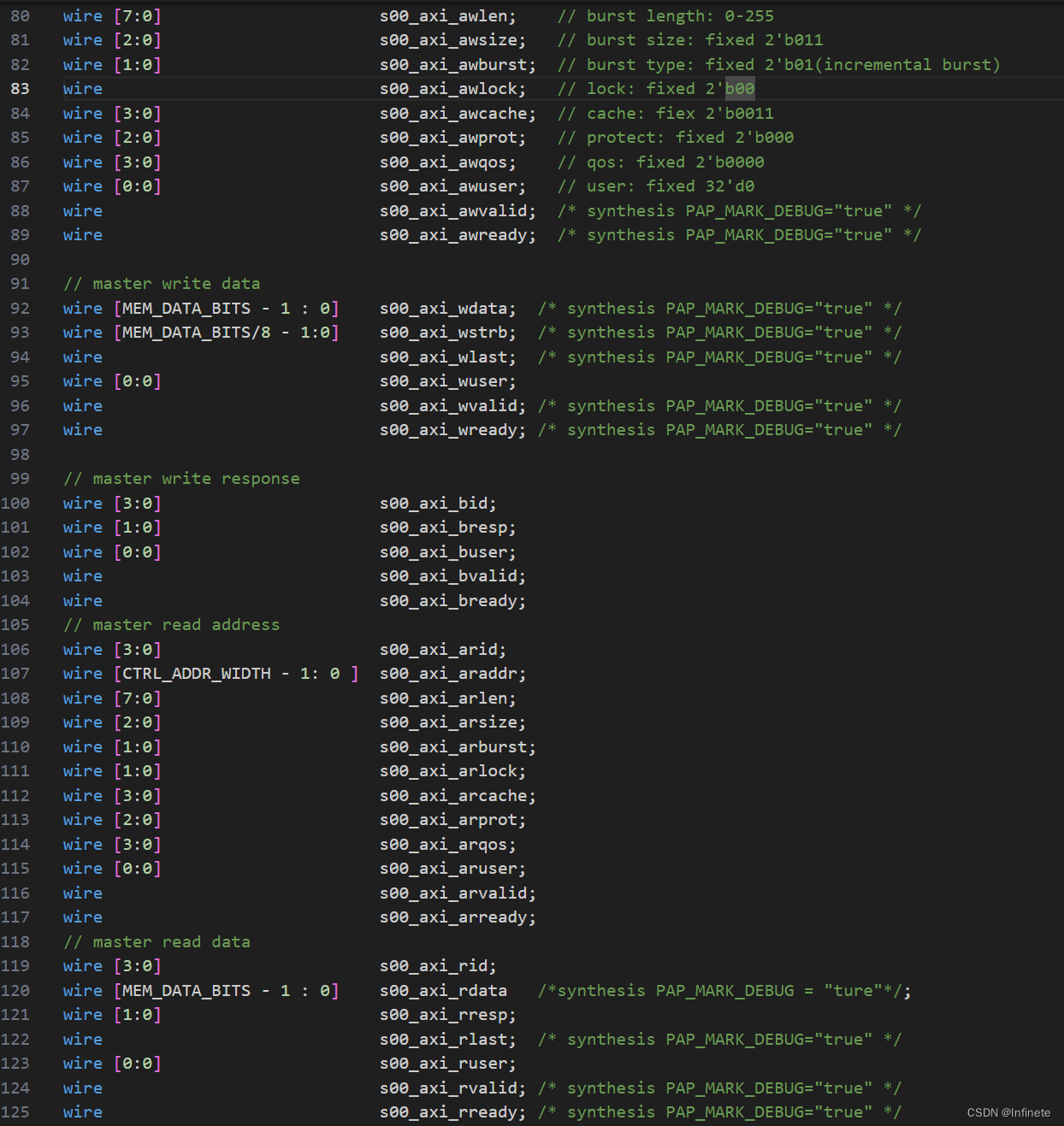Click line number 83 in the gutter

pos(21,88)
